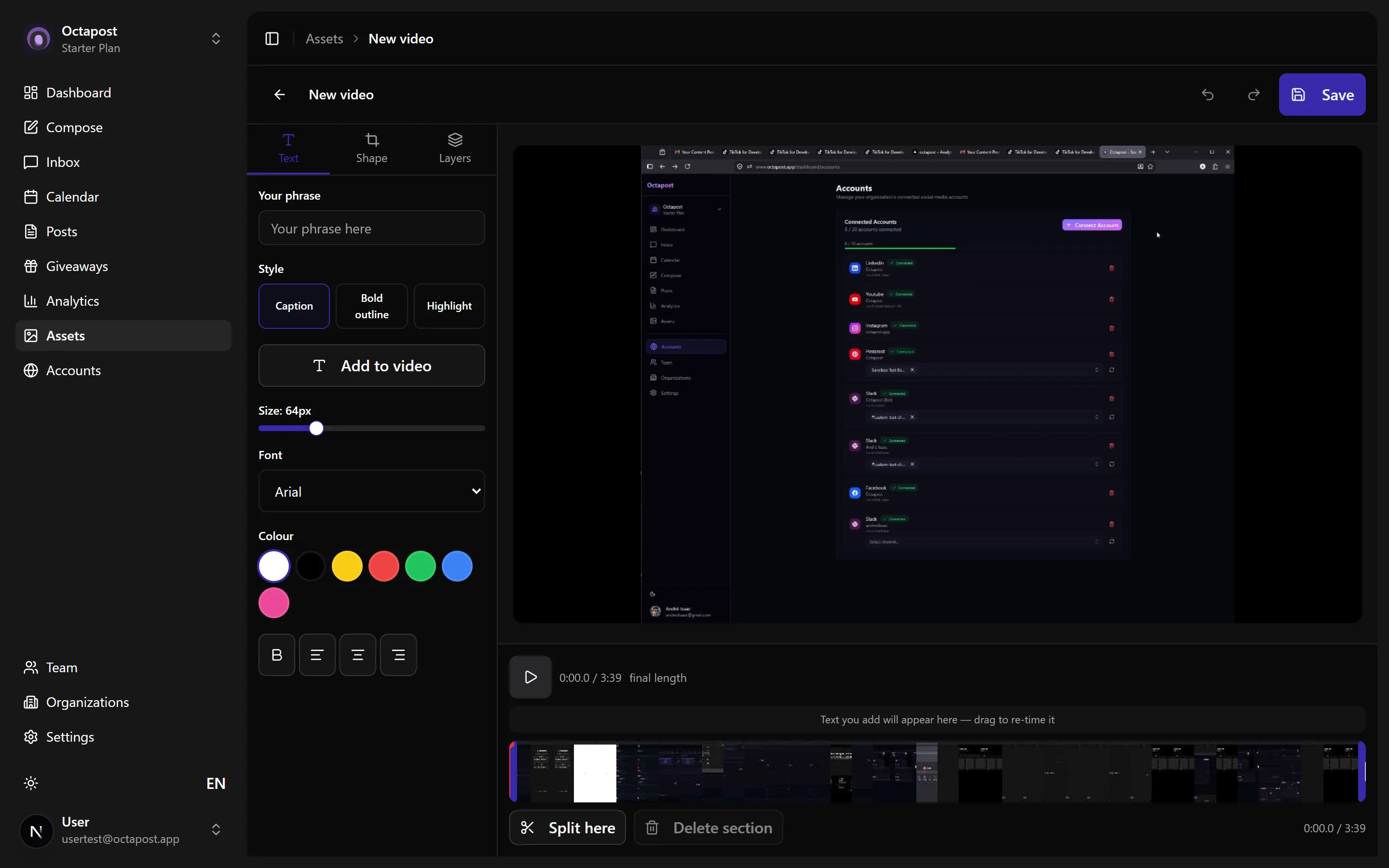Pick the blue colour swatch
The image size is (1389, 868).
tap(457, 566)
